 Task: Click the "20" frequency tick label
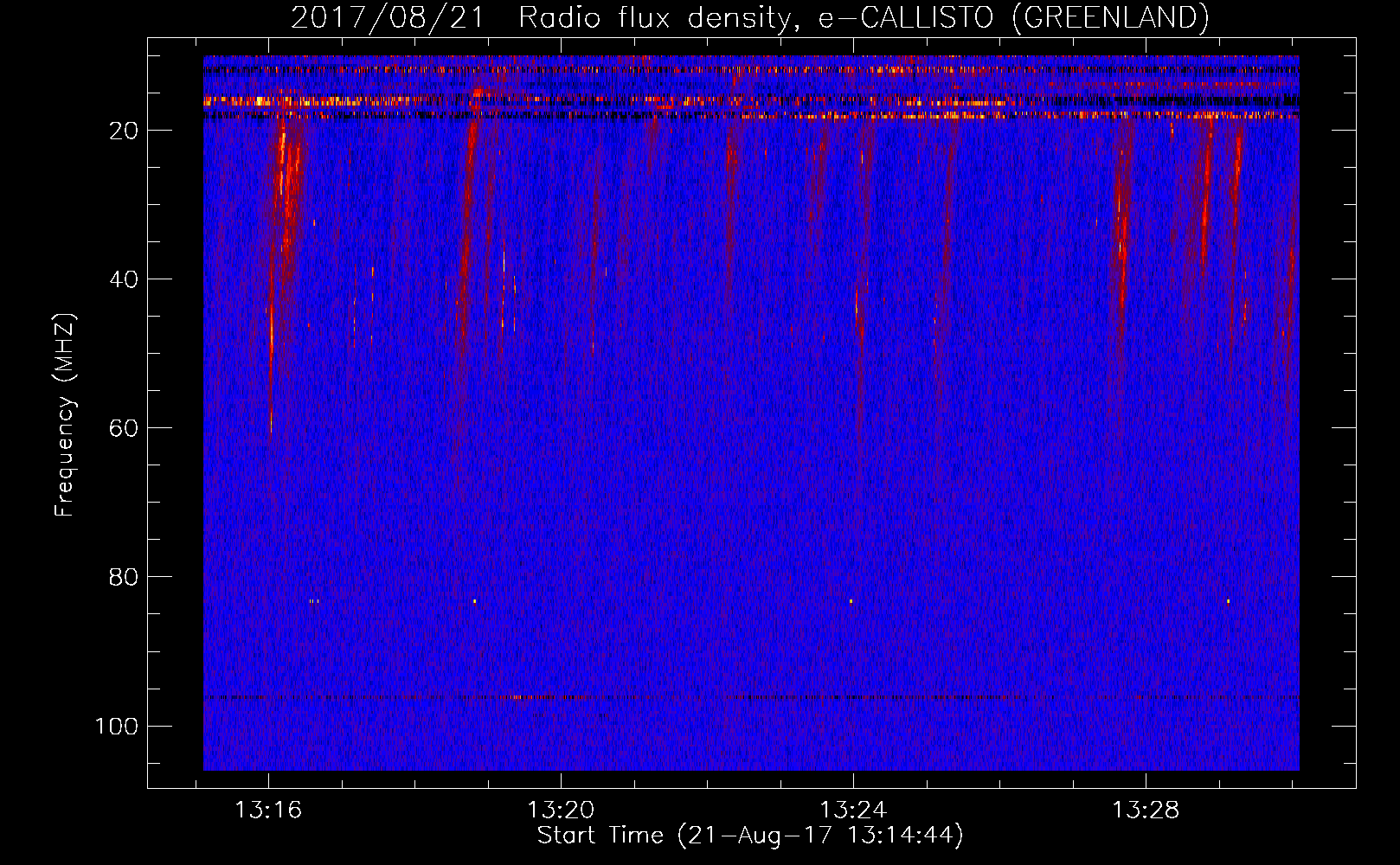[x=124, y=131]
